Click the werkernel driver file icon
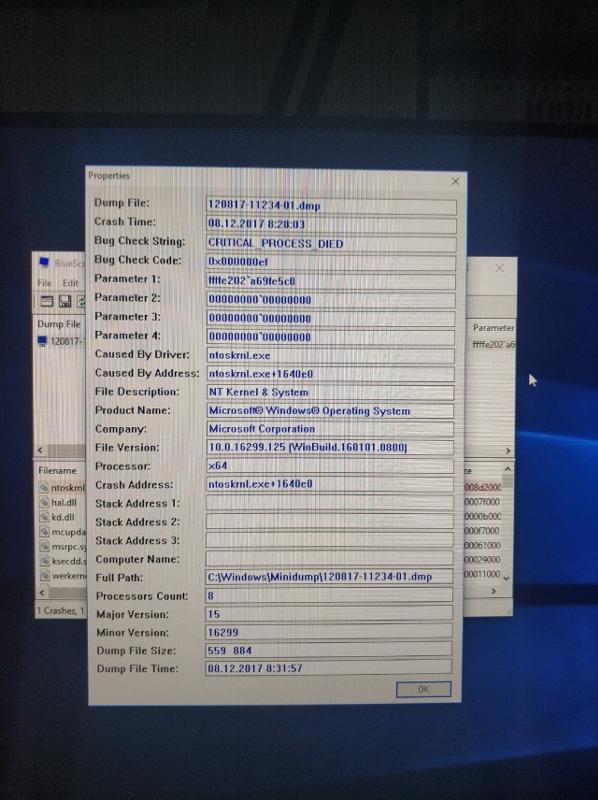Image resolution: width=598 pixels, height=800 pixels. pyautogui.click(x=44, y=576)
